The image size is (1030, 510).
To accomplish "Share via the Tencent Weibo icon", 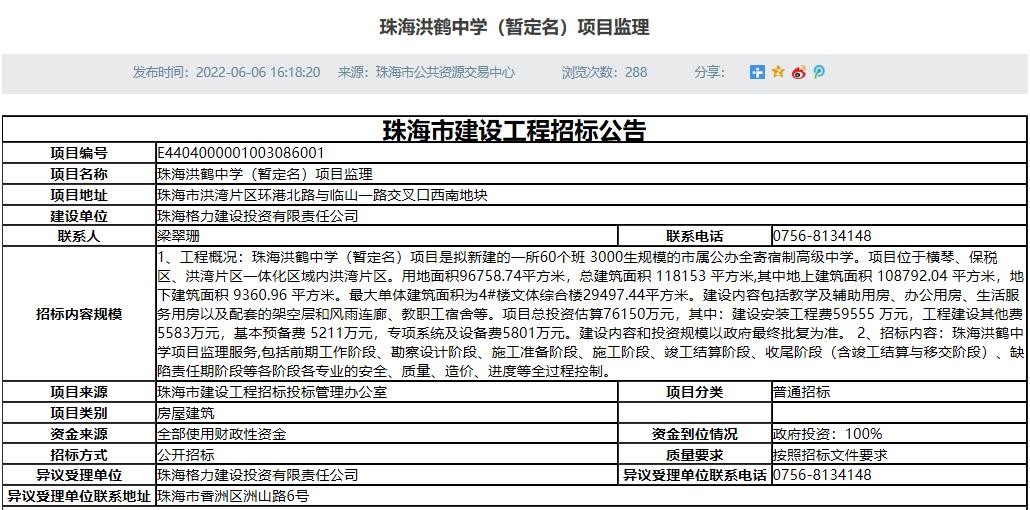I will 819,72.
